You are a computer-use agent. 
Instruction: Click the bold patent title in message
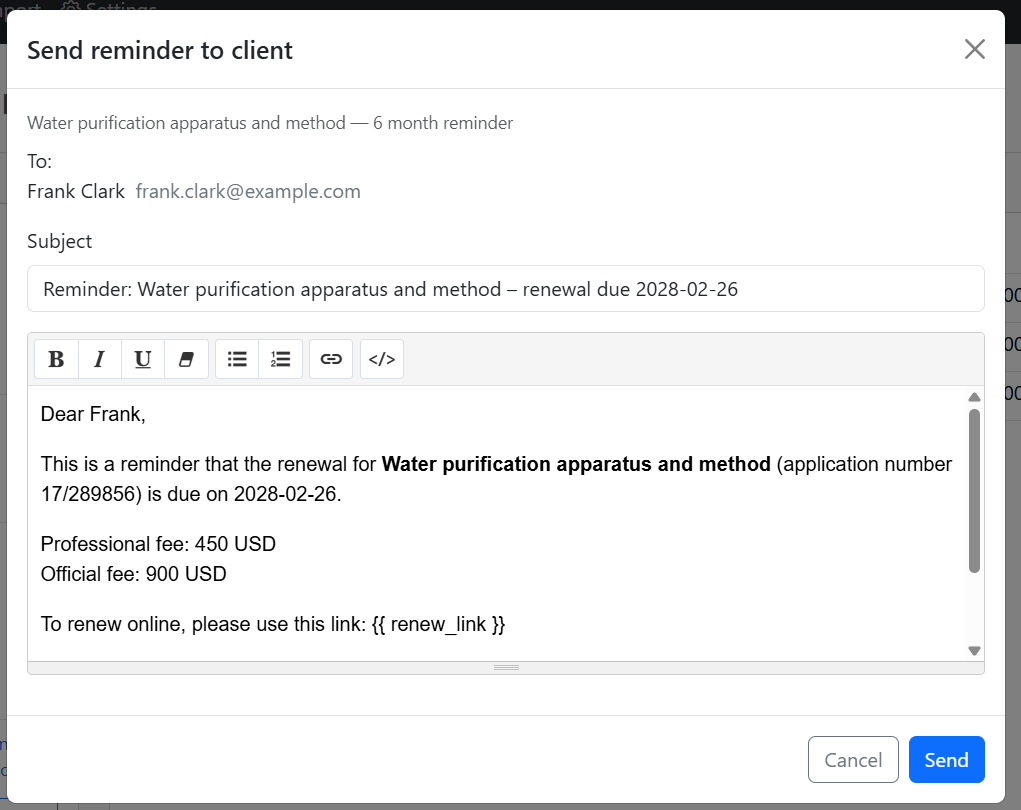coord(576,464)
